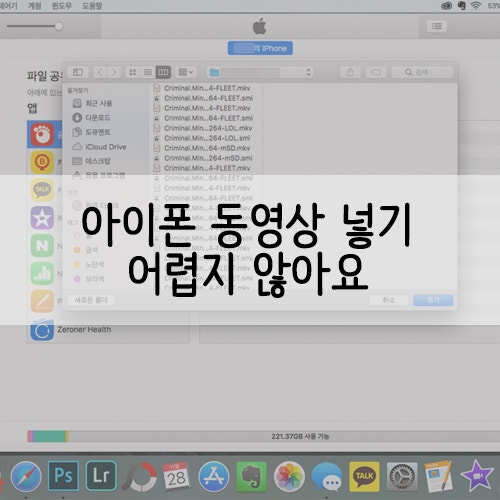The image size is (500, 500).
Task: Open KakaoTalk from the Dock
Action: 364,477
